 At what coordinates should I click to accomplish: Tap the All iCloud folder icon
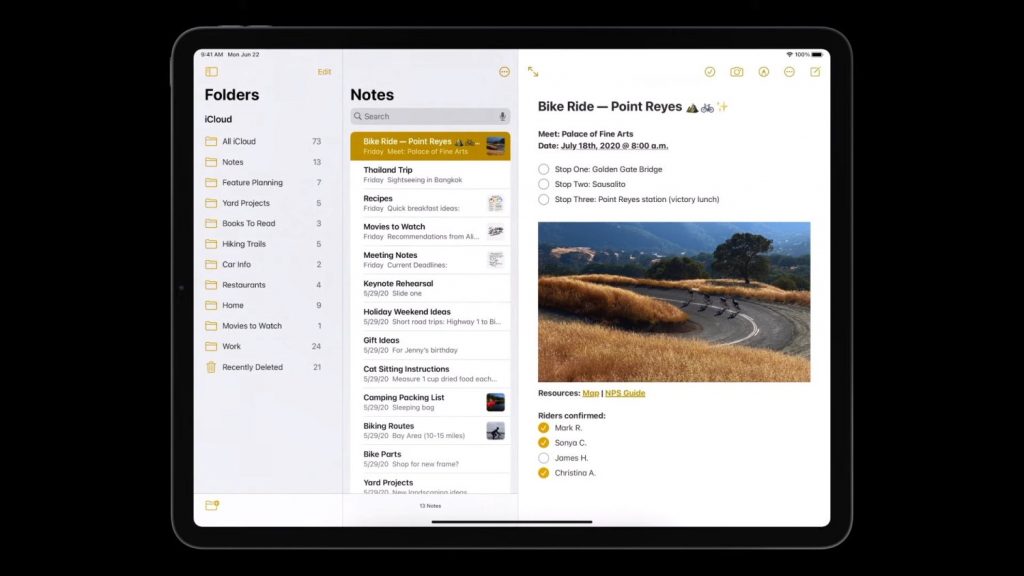click(211, 141)
